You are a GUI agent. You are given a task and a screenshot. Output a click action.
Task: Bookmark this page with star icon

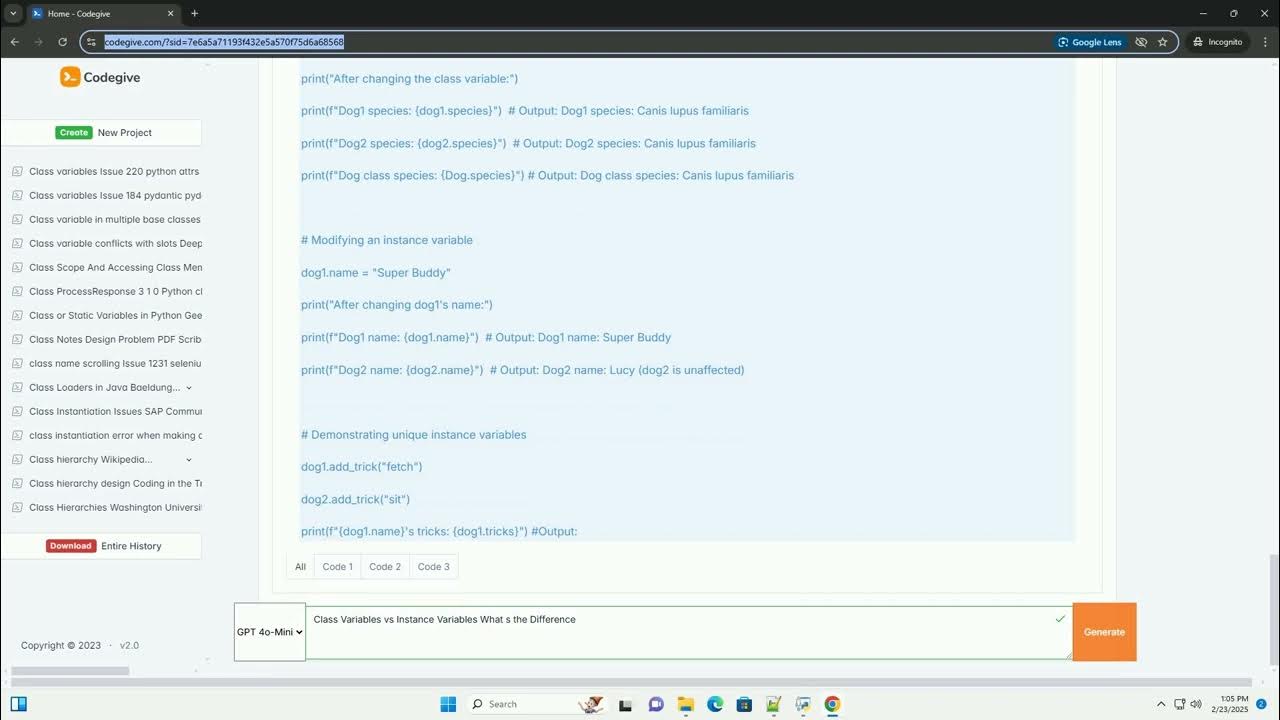pyautogui.click(x=1162, y=42)
